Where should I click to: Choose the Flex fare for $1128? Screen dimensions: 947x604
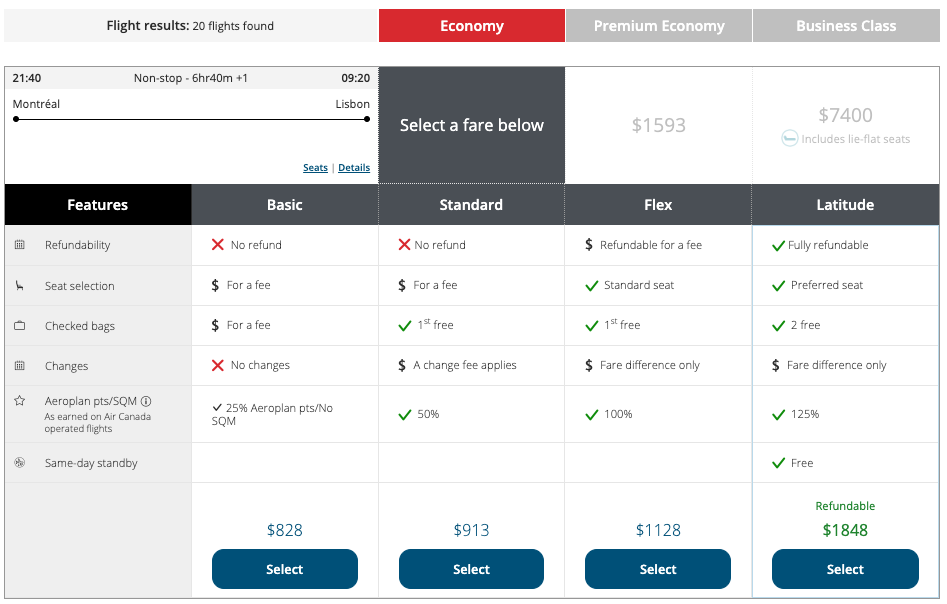(658, 569)
